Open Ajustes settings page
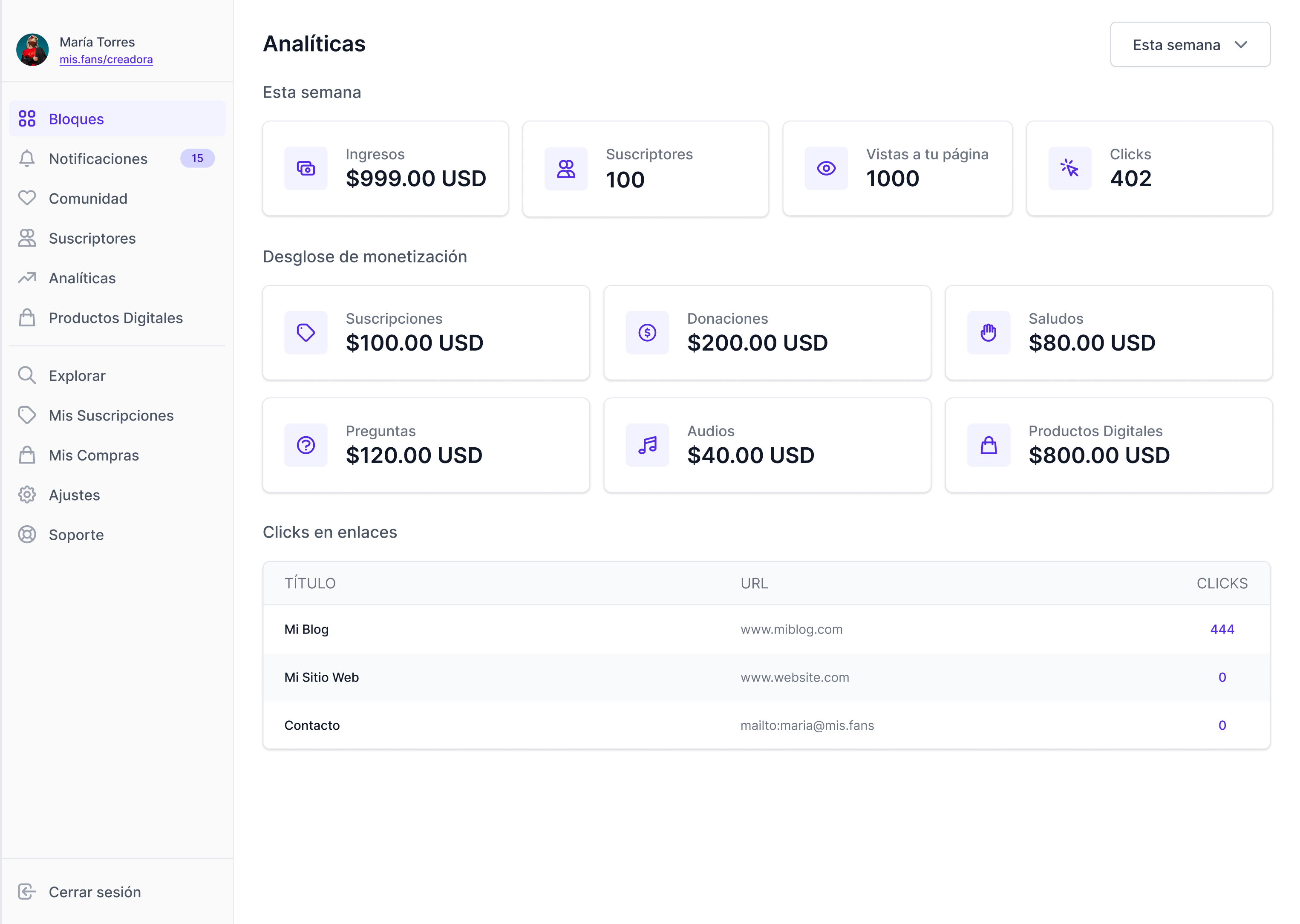This screenshot has width=1300, height=924. coord(117,495)
